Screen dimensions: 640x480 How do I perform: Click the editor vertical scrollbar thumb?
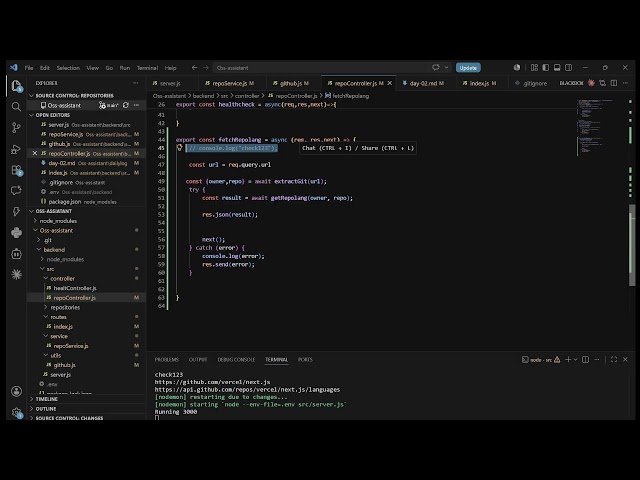point(632,245)
